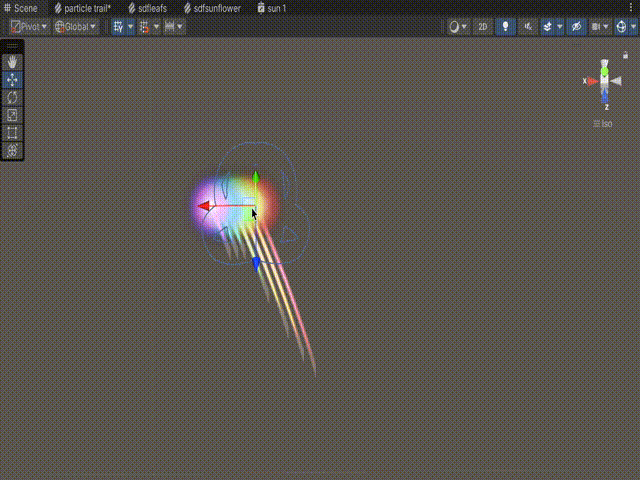640x480 pixels.
Task: Select the Rect transform tool
Action: pyautogui.click(x=12, y=133)
